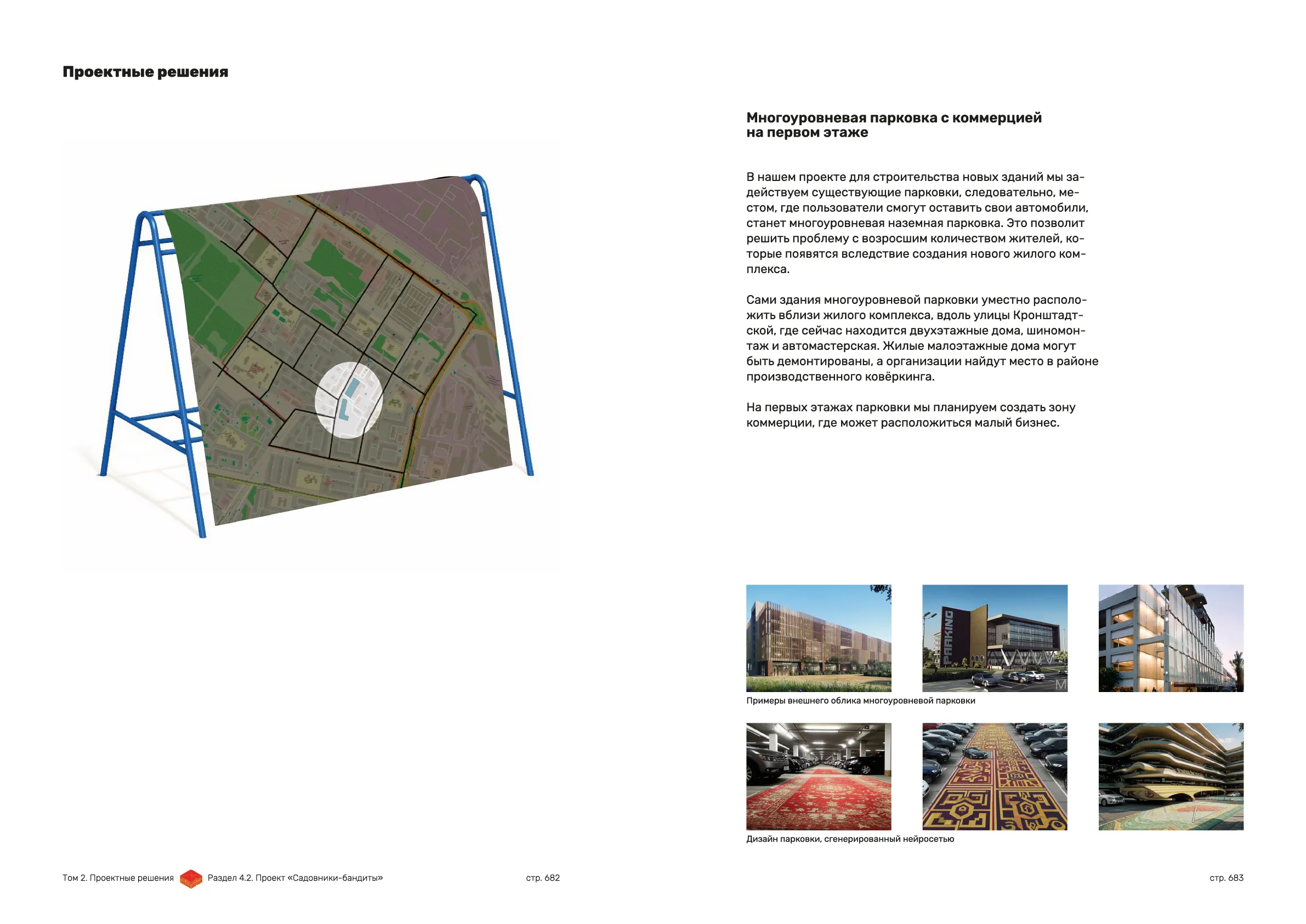
Task: Click caption "Дизайн парковки, сгенерированный нейросетью"
Action: point(850,838)
